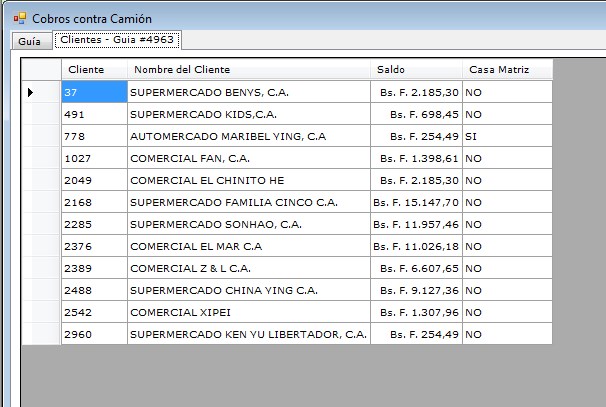Select client number cell 778

(94, 136)
